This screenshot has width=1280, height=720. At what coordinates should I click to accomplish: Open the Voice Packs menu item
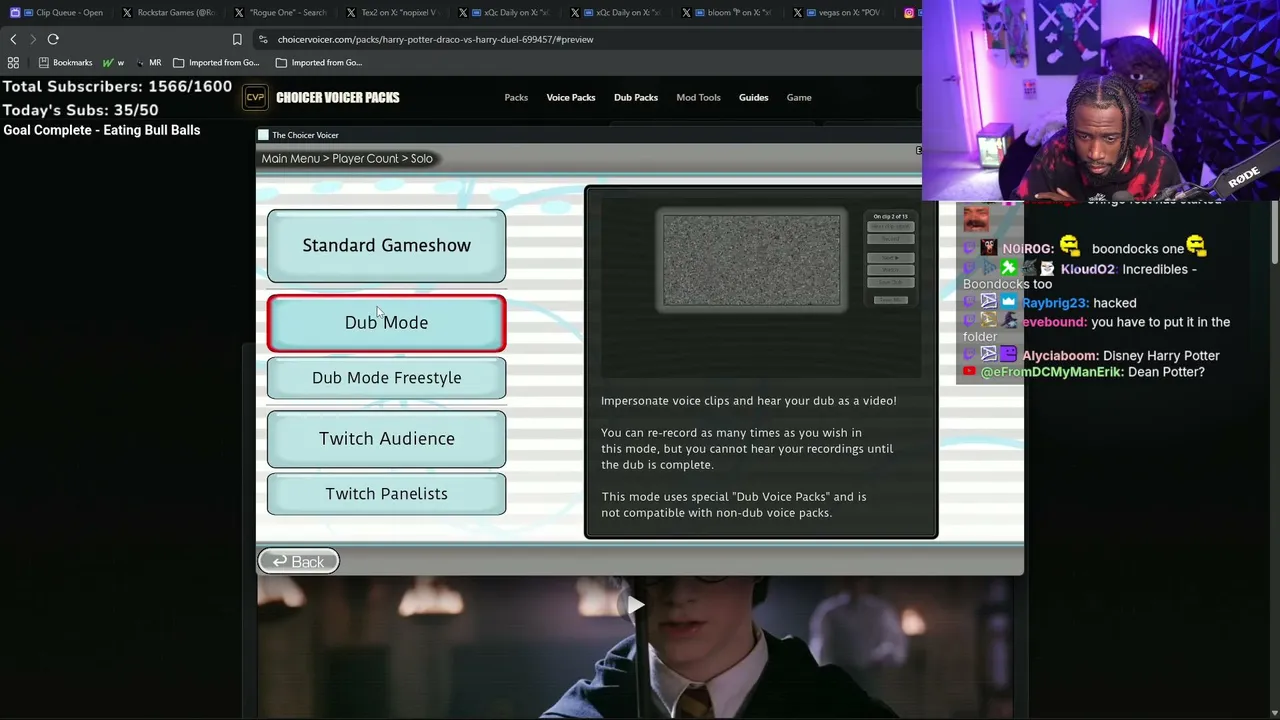tap(571, 97)
